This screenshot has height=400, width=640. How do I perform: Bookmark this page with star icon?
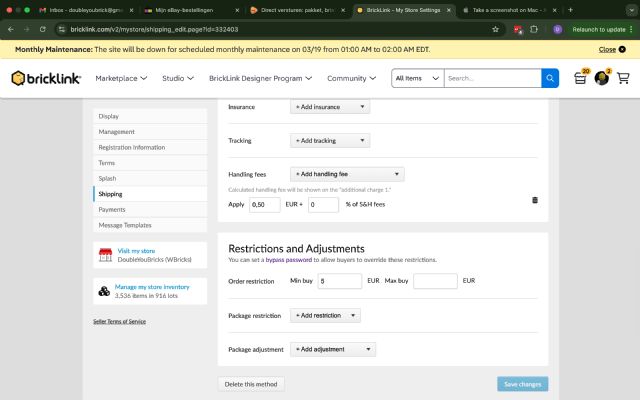[x=495, y=29]
